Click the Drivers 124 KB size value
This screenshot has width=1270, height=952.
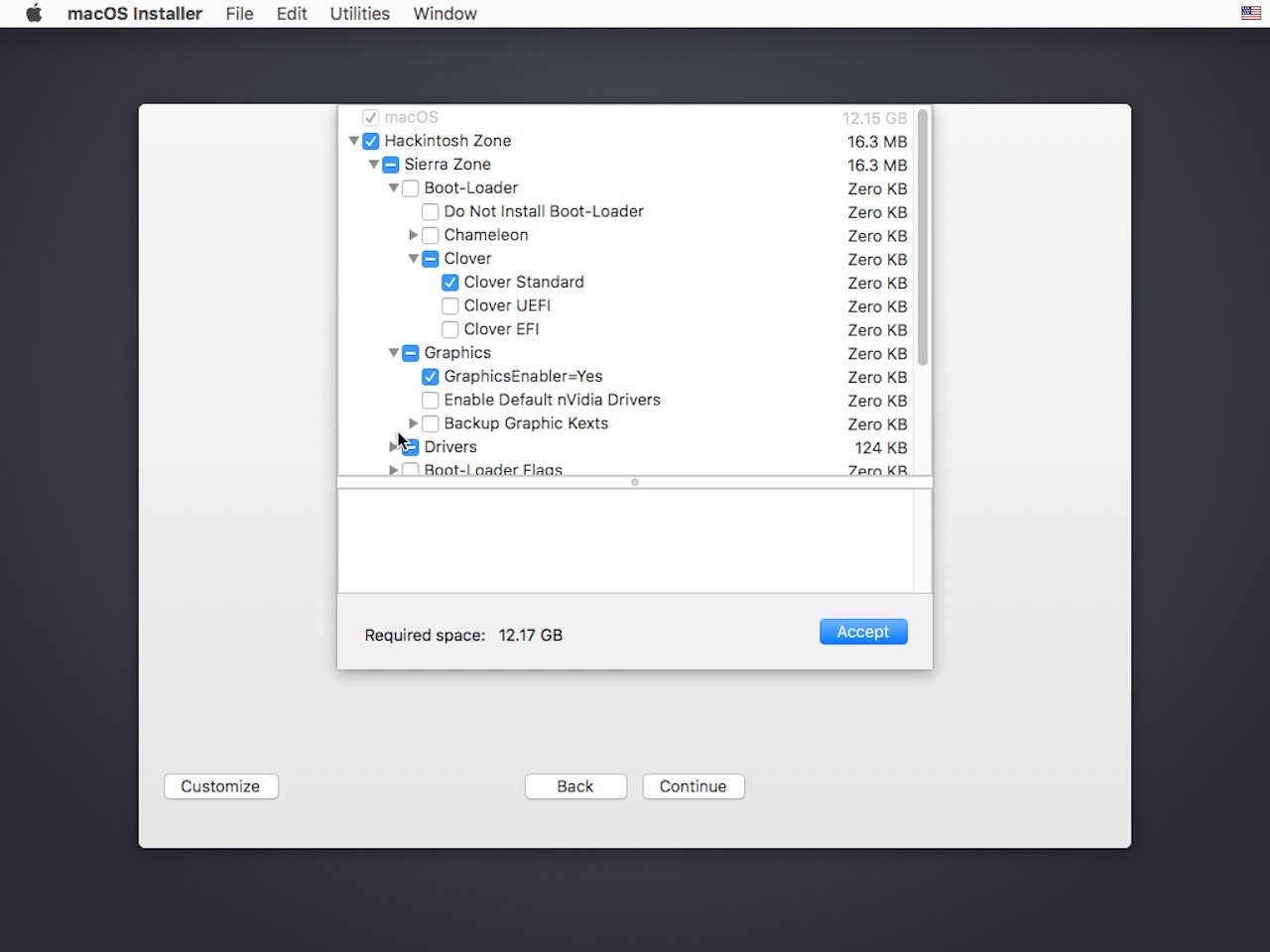881,448
